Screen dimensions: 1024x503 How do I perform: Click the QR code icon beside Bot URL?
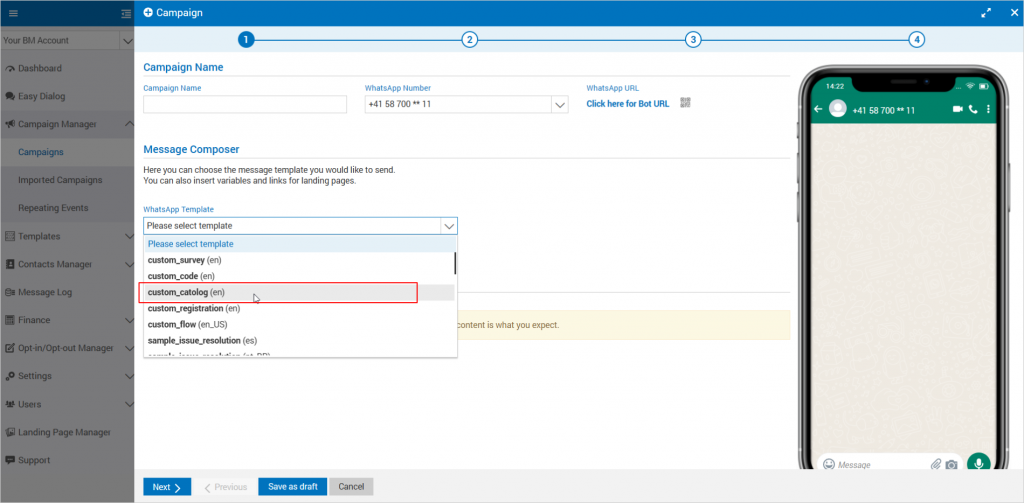pyautogui.click(x=686, y=103)
